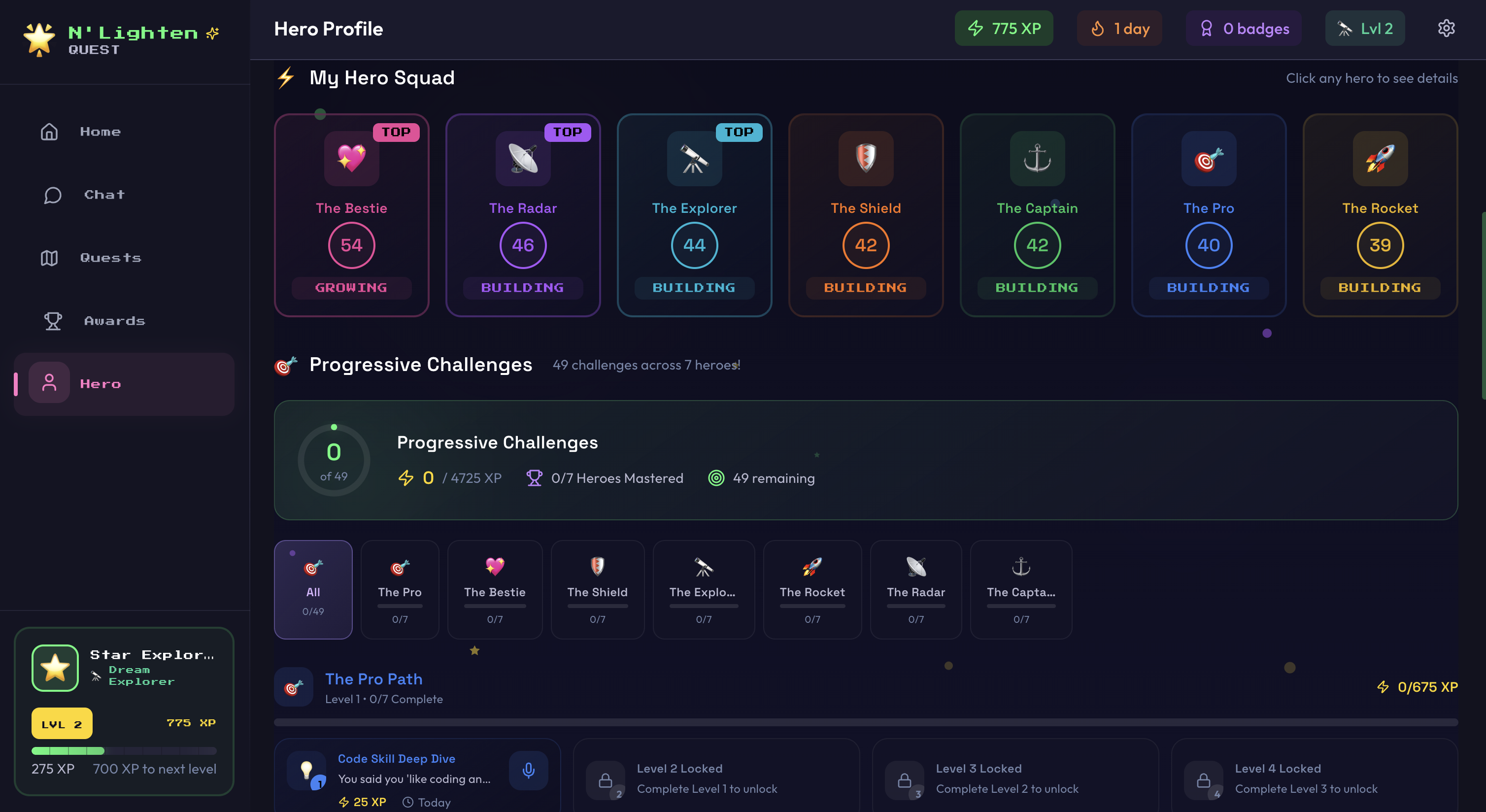1486x812 pixels.
Task: Click the 775 XP counter
Action: click(x=1004, y=28)
